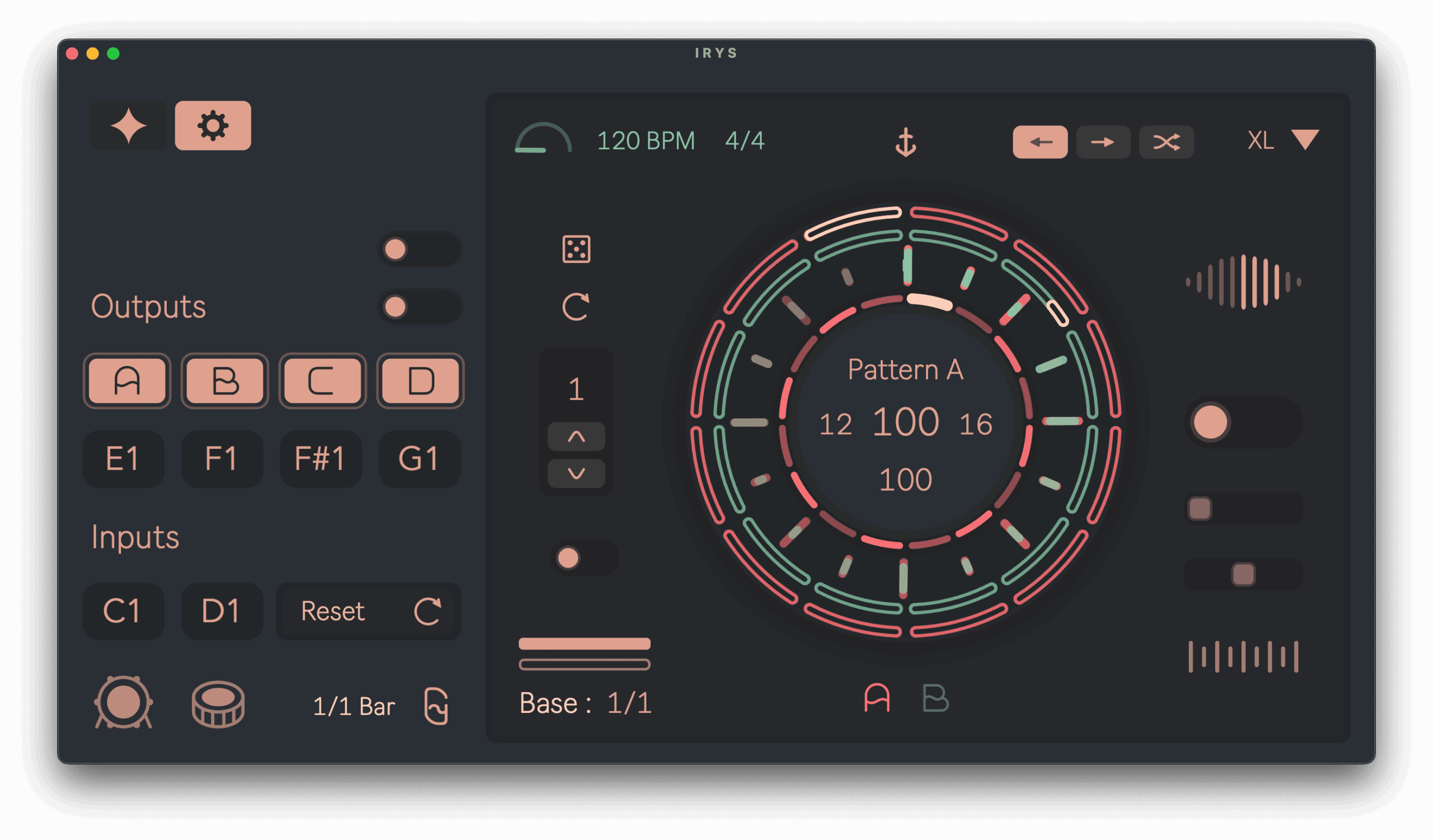Increase the stepper value with up chevron
Viewport: 1433px width, 840px height.
(576, 437)
